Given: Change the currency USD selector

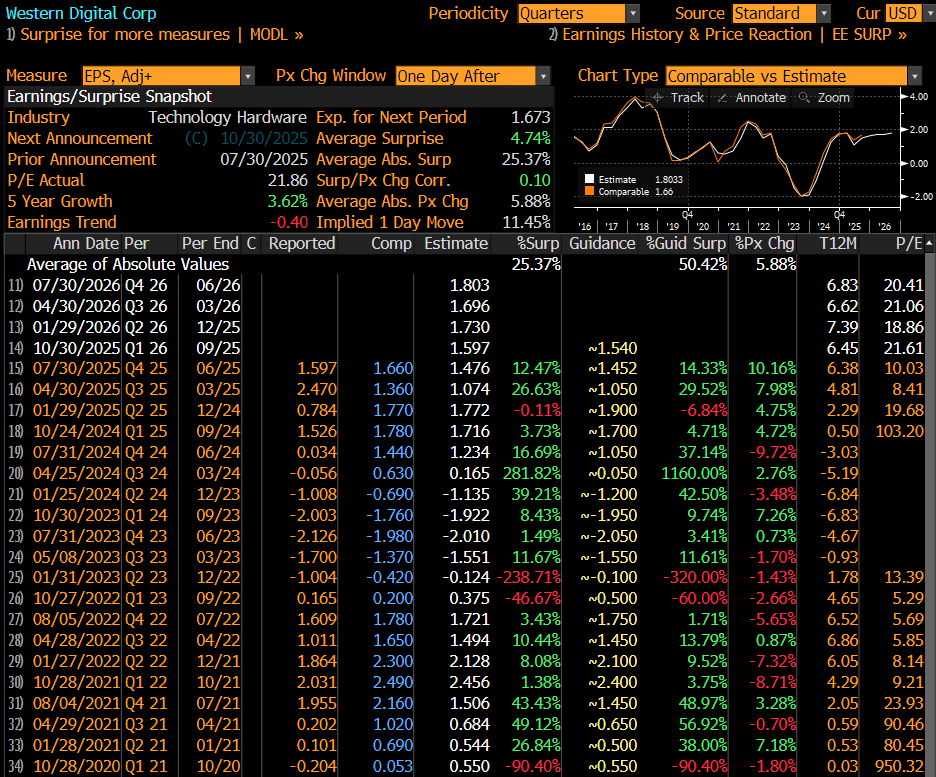Looking at the screenshot, I should click(x=904, y=13).
